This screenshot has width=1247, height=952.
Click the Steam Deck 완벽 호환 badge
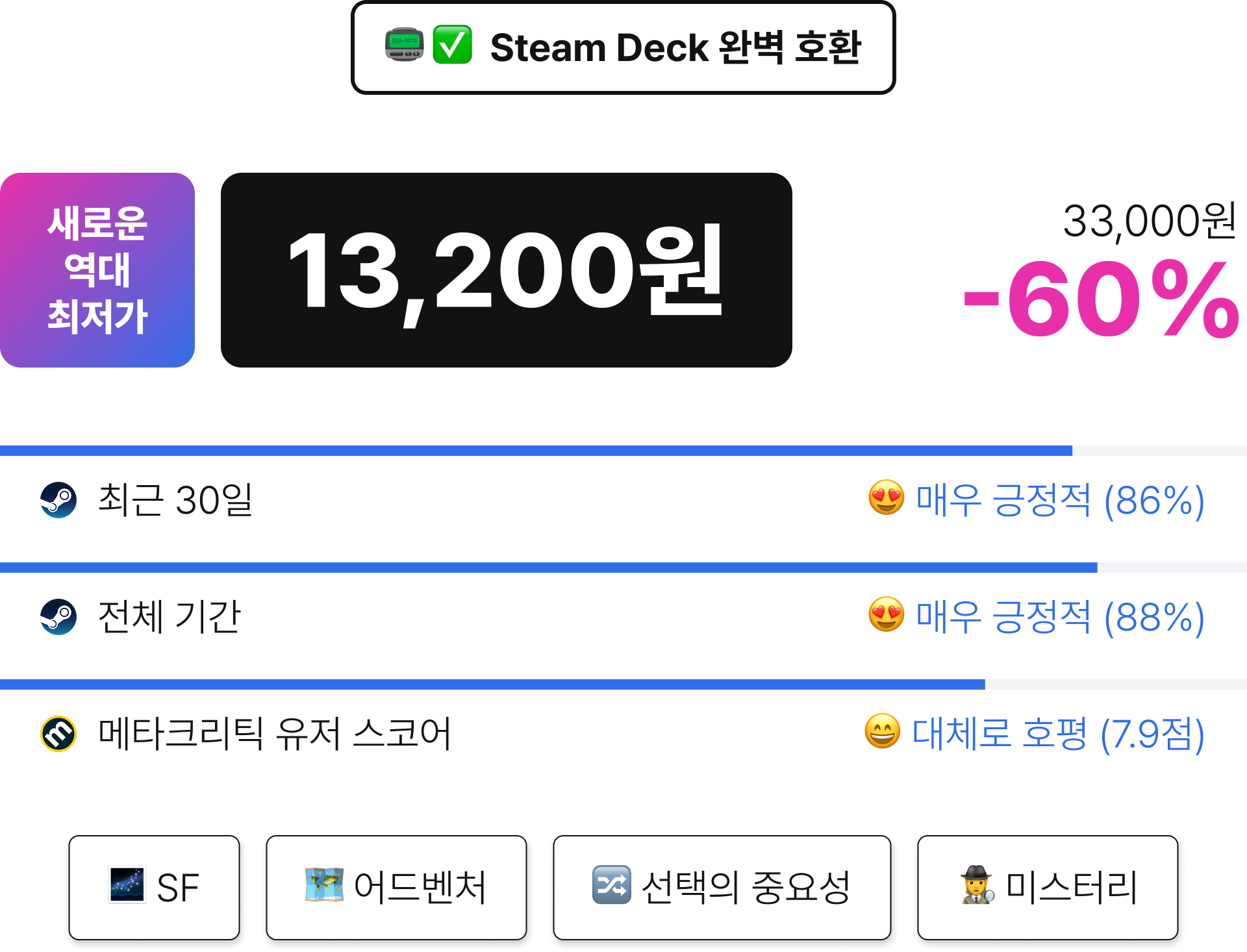[623, 47]
